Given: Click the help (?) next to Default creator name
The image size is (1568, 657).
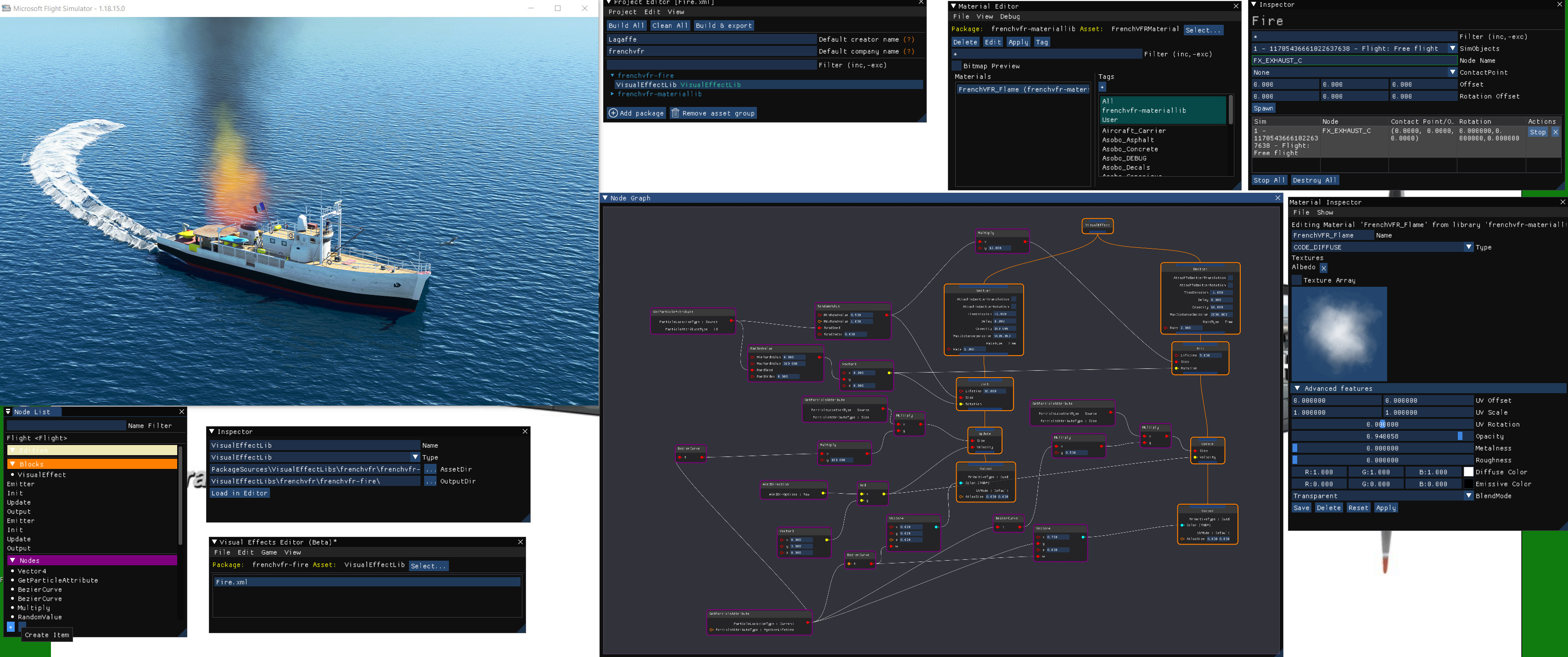Looking at the screenshot, I should pyautogui.click(x=909, y=39).
